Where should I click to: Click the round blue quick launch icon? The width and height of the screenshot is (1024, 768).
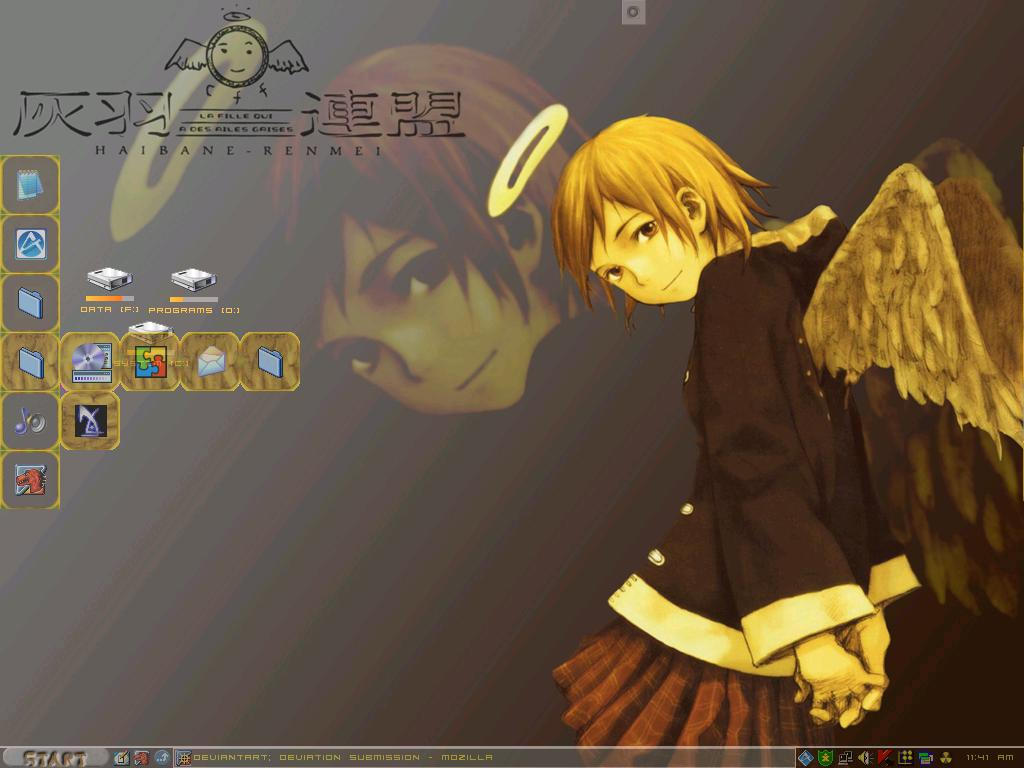tap(162, 758)
